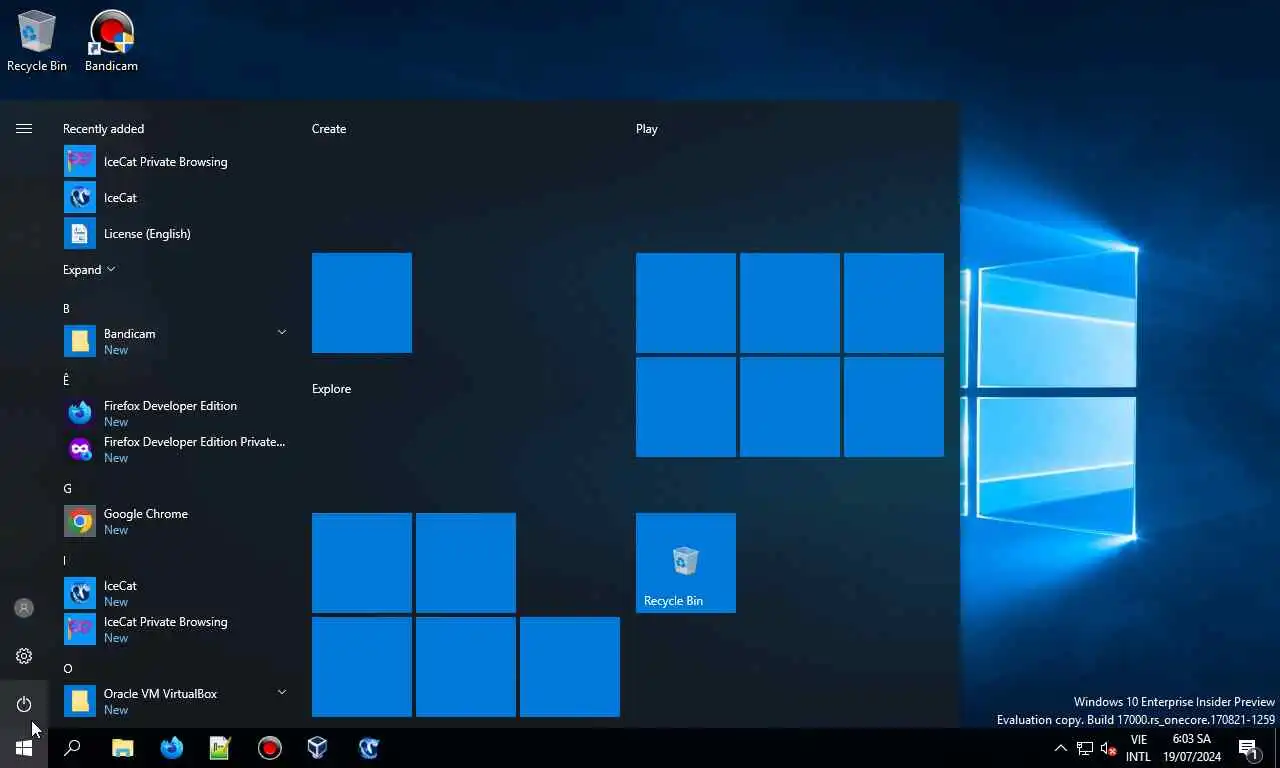Image resolution: width=1280 pixels, height=768 pixels.
Task: Open Settings gear in Start menu
Action: pyautogui.click(x=24, y=656)
